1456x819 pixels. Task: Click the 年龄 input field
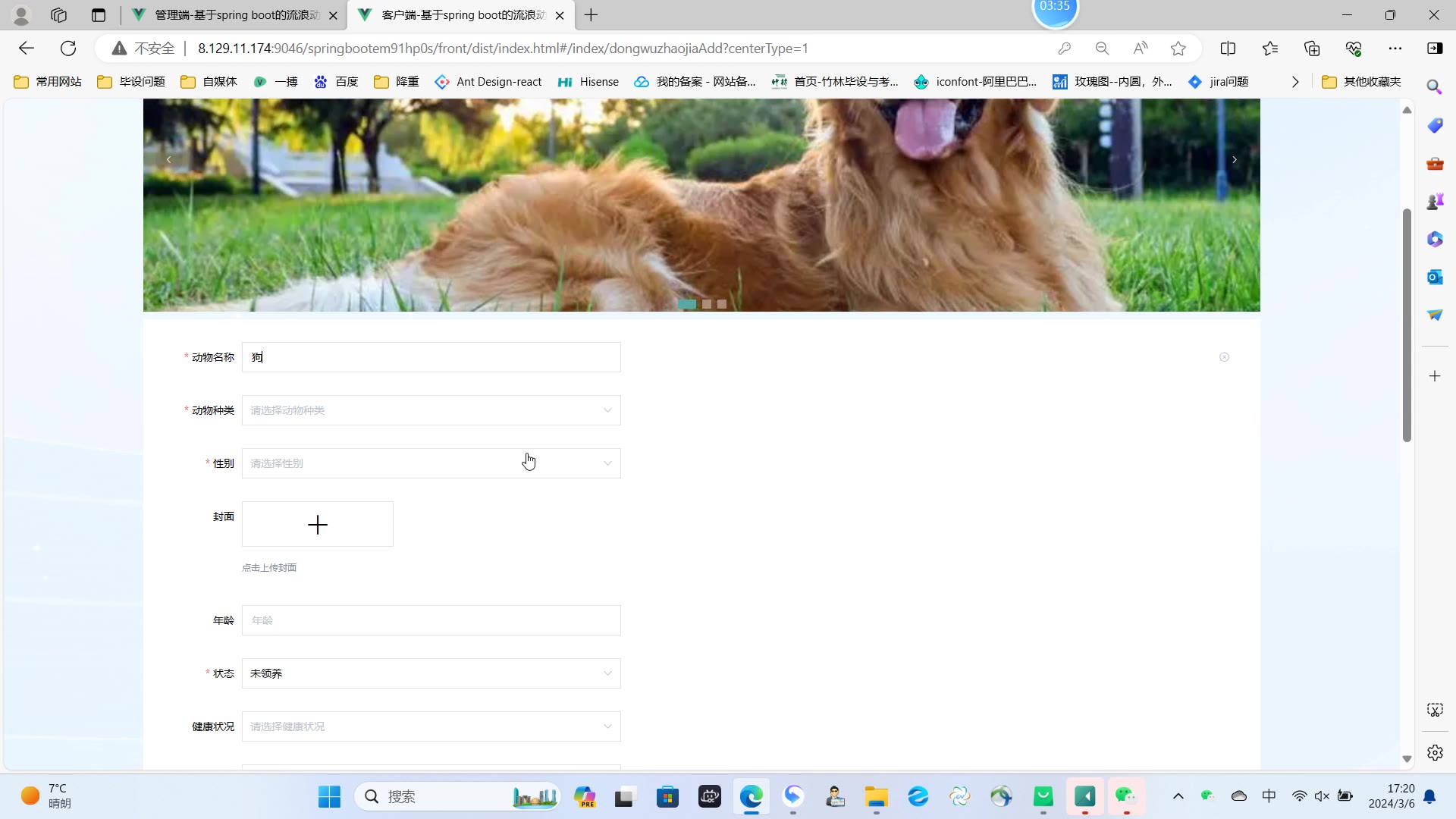pyautogui.click(x=431, y=620)
